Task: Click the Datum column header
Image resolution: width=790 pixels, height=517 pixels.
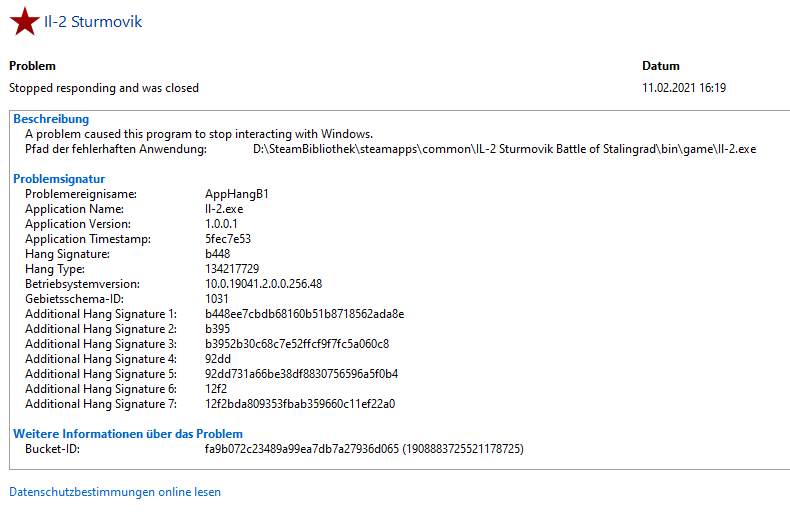Action: click(x=661, y=66)
